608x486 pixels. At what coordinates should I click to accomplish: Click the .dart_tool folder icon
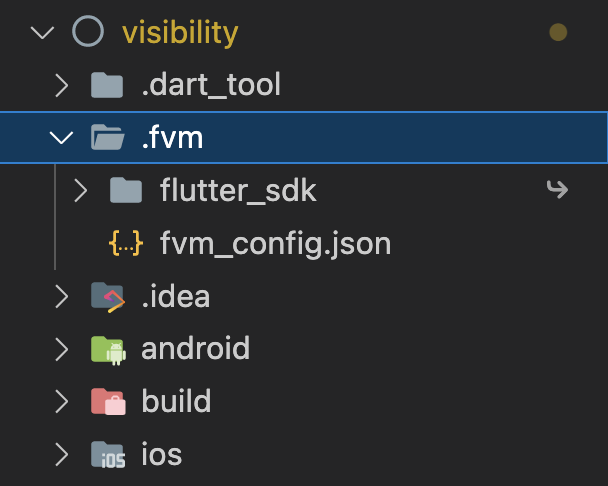pyautogui.click(x=107, y=85)
